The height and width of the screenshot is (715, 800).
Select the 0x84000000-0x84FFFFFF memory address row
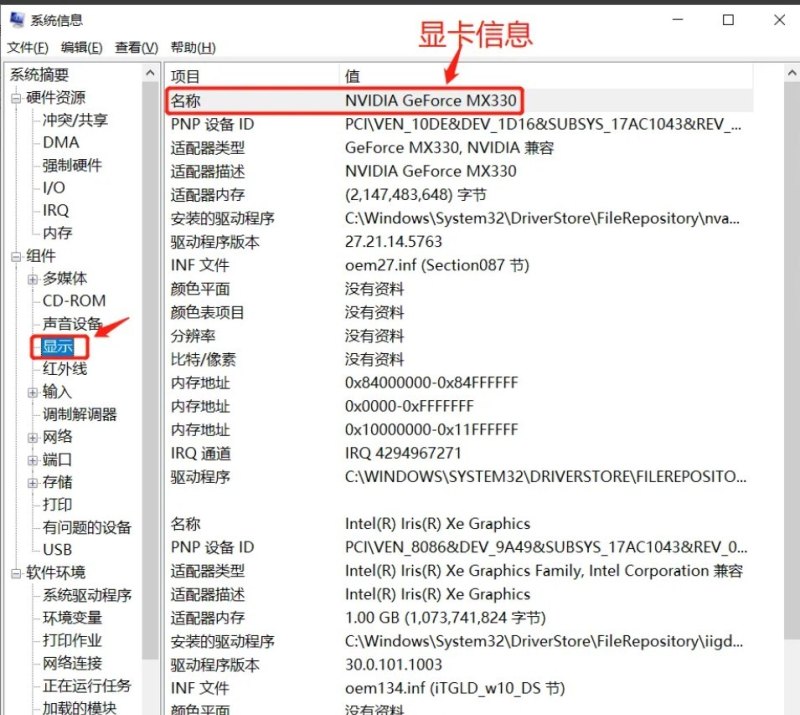coord(459,383)
